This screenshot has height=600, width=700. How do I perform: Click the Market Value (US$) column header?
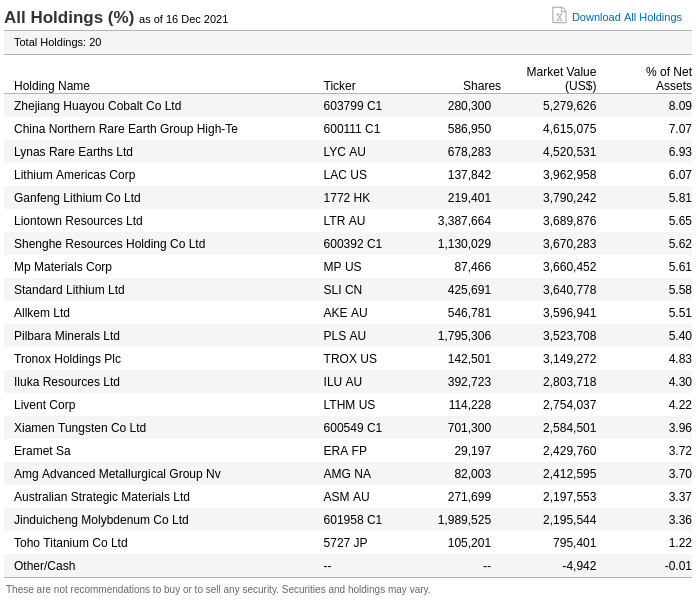click(x=561, y=79)
